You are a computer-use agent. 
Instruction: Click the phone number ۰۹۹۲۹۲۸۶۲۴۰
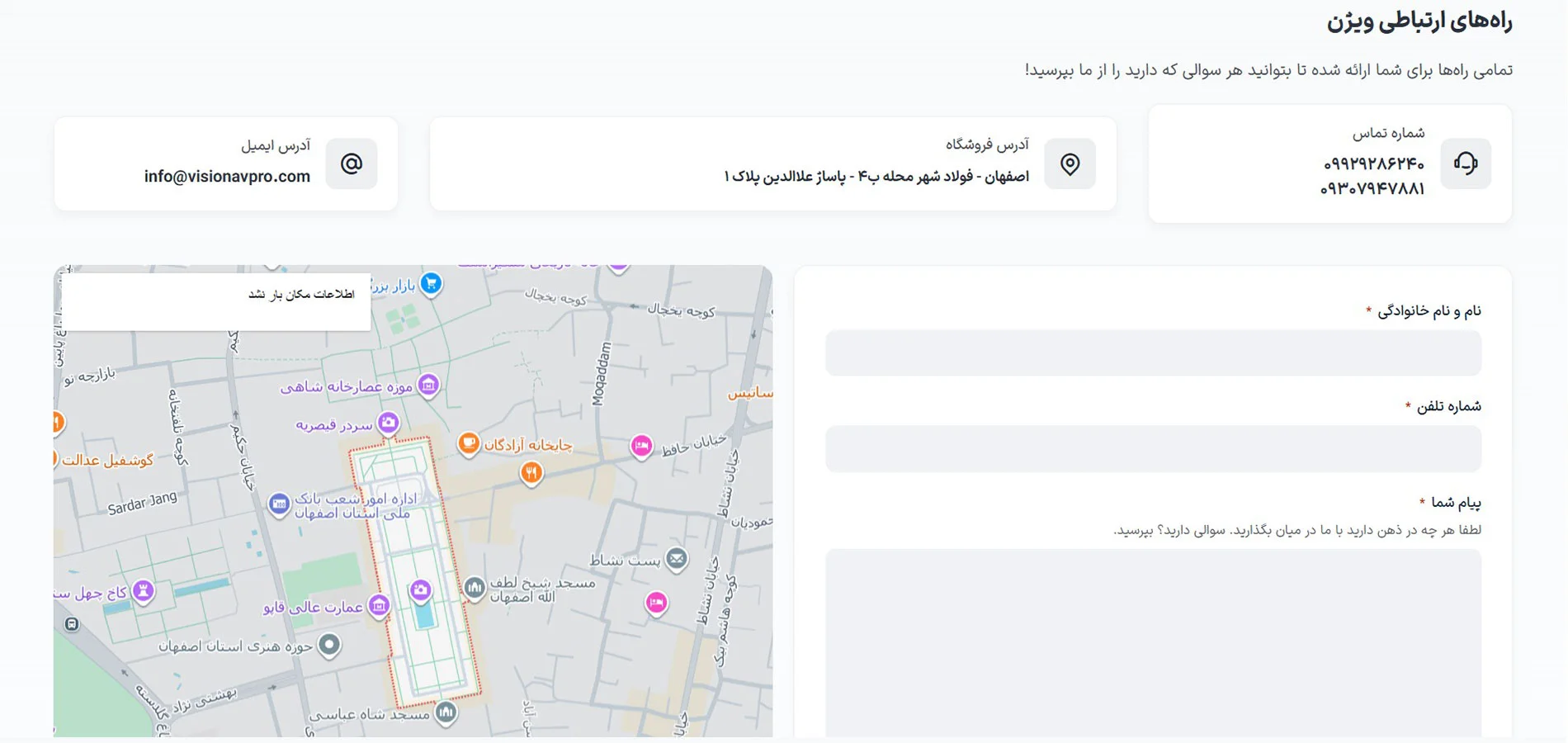click(1374, 163)
